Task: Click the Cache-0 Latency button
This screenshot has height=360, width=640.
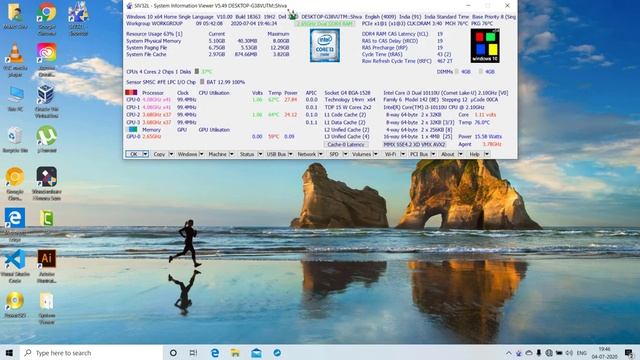Action: [x=346, y=144]
